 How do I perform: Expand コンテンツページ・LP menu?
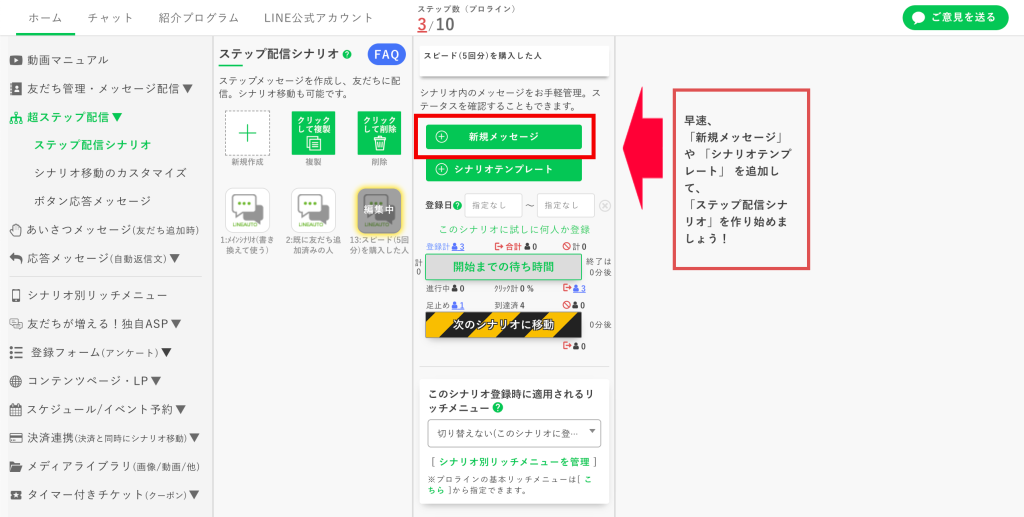pos(86,381)
